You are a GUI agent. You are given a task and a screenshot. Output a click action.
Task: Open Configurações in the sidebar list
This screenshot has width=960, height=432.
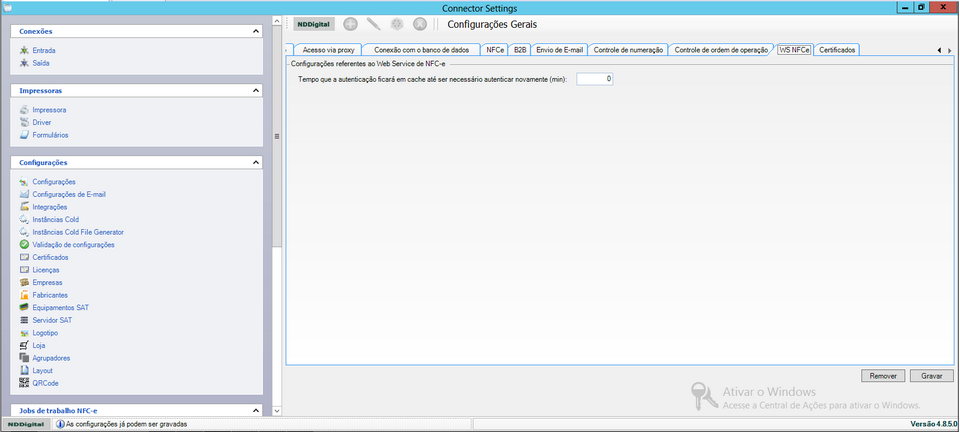[54, 182]
